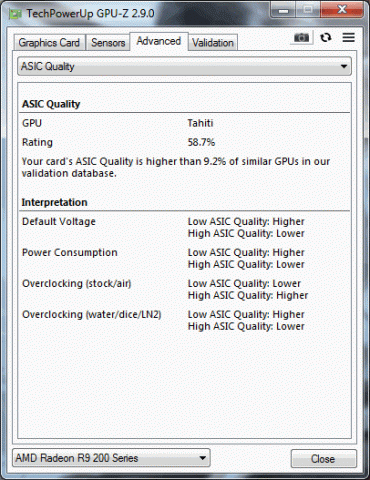Click the 'Power Consumption' row label
The width and height of the screenshot is (370, 480).
pyautogui.click(x=70, y=252)
